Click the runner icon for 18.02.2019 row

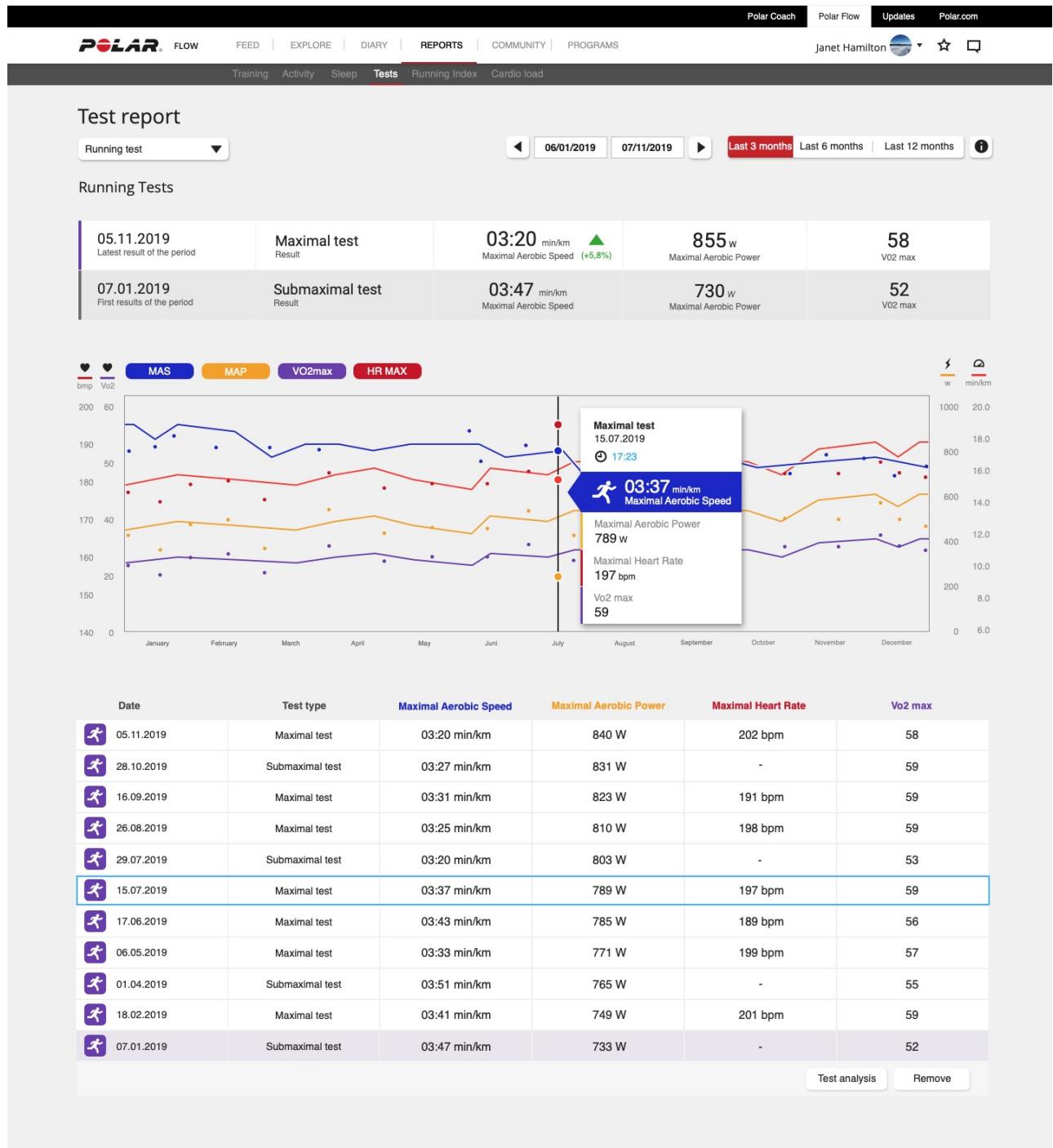point(95,1015)
